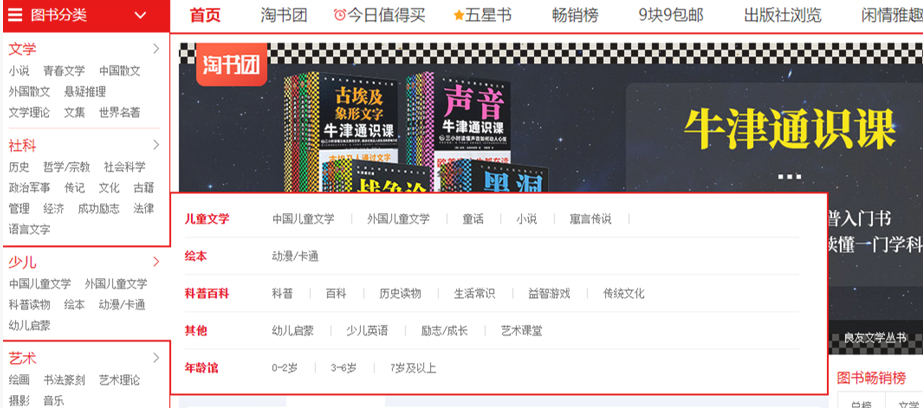Expand the 艺术 category chevron
The width and height of the screenshot is (923, 408).
tap(156, 358)
